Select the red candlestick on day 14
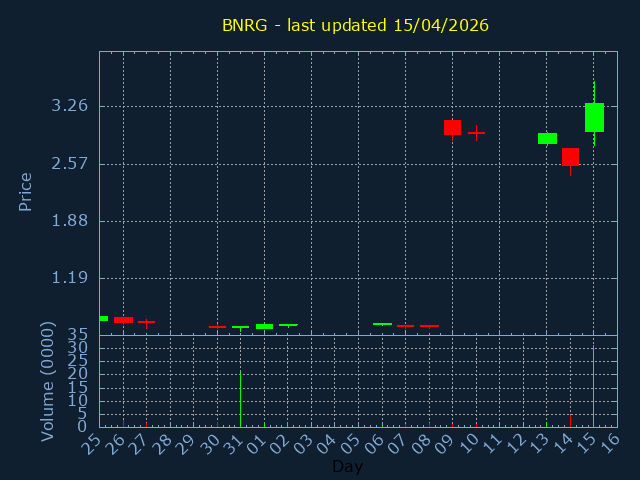 (570, 157)
